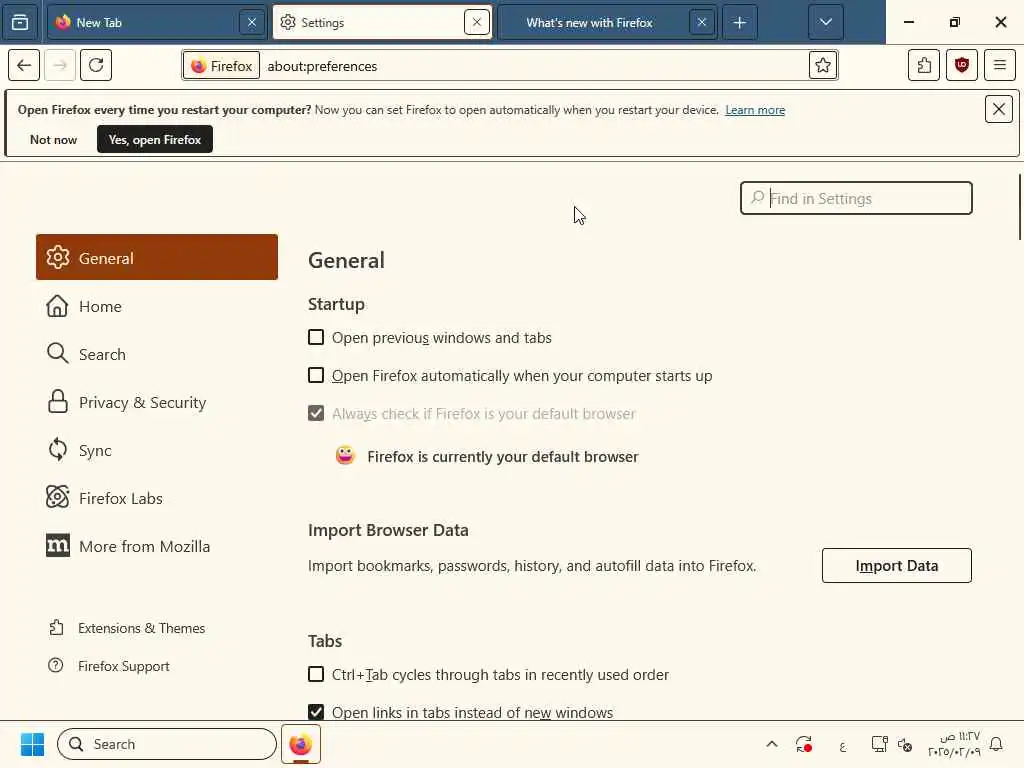Click the Arabic input language indicator
This screenshot has height=768, width=1024.
(x=842, y=745)
